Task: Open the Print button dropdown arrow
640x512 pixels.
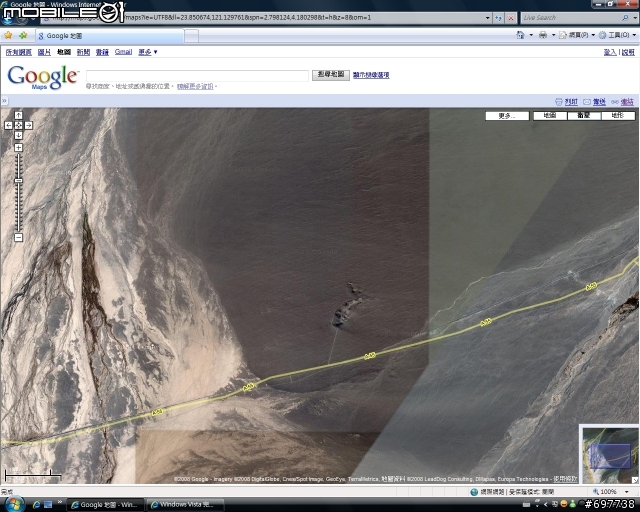Action: click(x=553, y=35)
